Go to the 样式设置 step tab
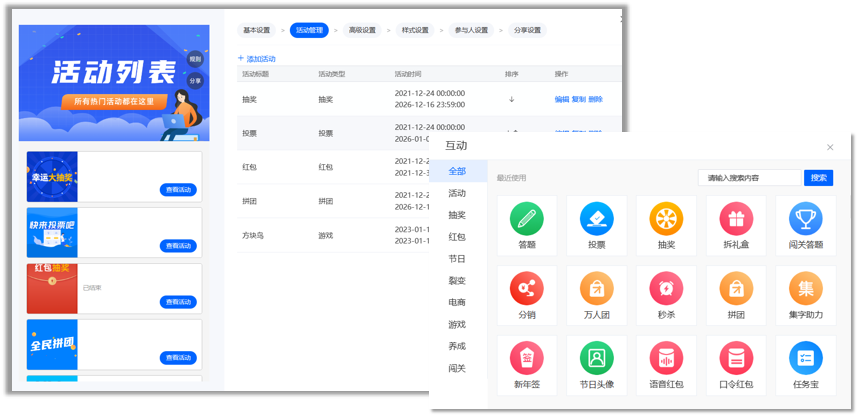Viewport: 859px width, 420px height. click(x=415, y=31)
